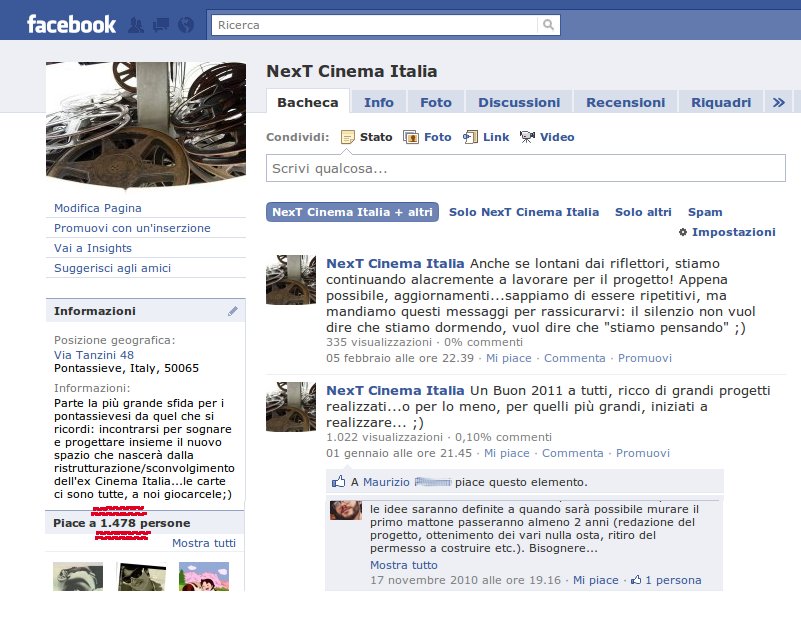Select the Solo altri filter
The image size is (801, 636).
[x=643, y=212]
